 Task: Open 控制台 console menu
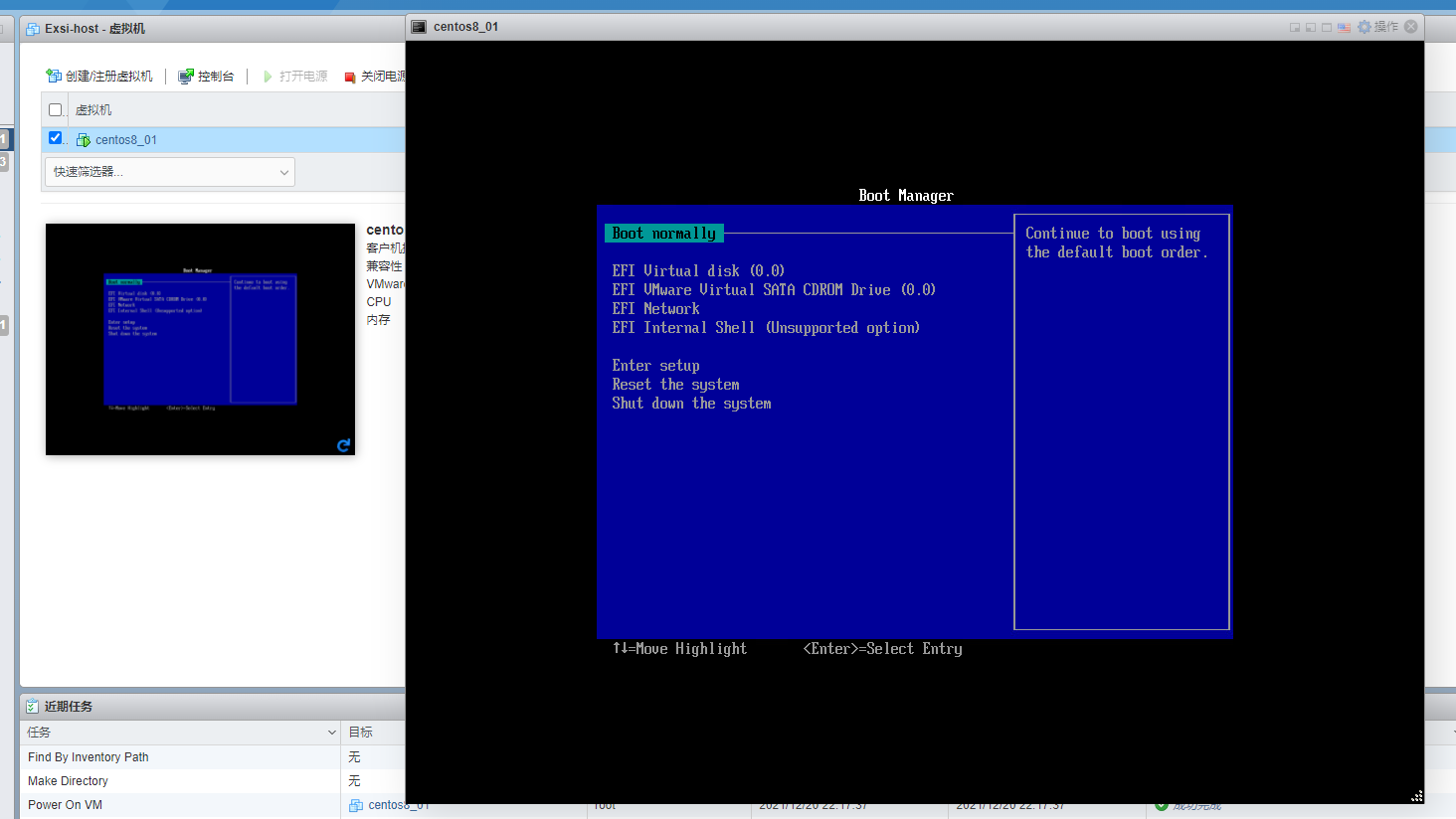pos(206,76)
